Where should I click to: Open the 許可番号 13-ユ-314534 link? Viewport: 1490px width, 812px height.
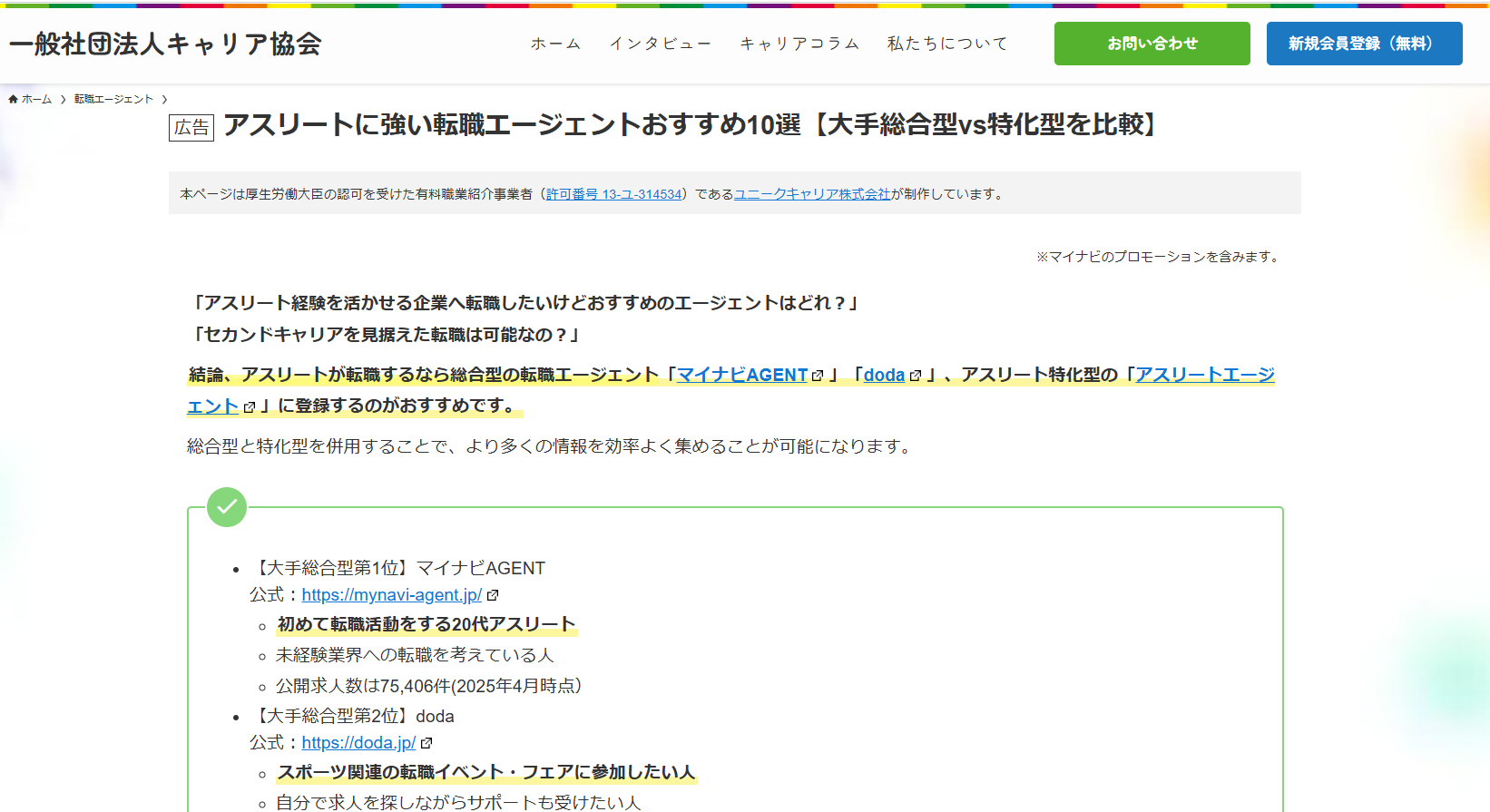click(613, 194)
